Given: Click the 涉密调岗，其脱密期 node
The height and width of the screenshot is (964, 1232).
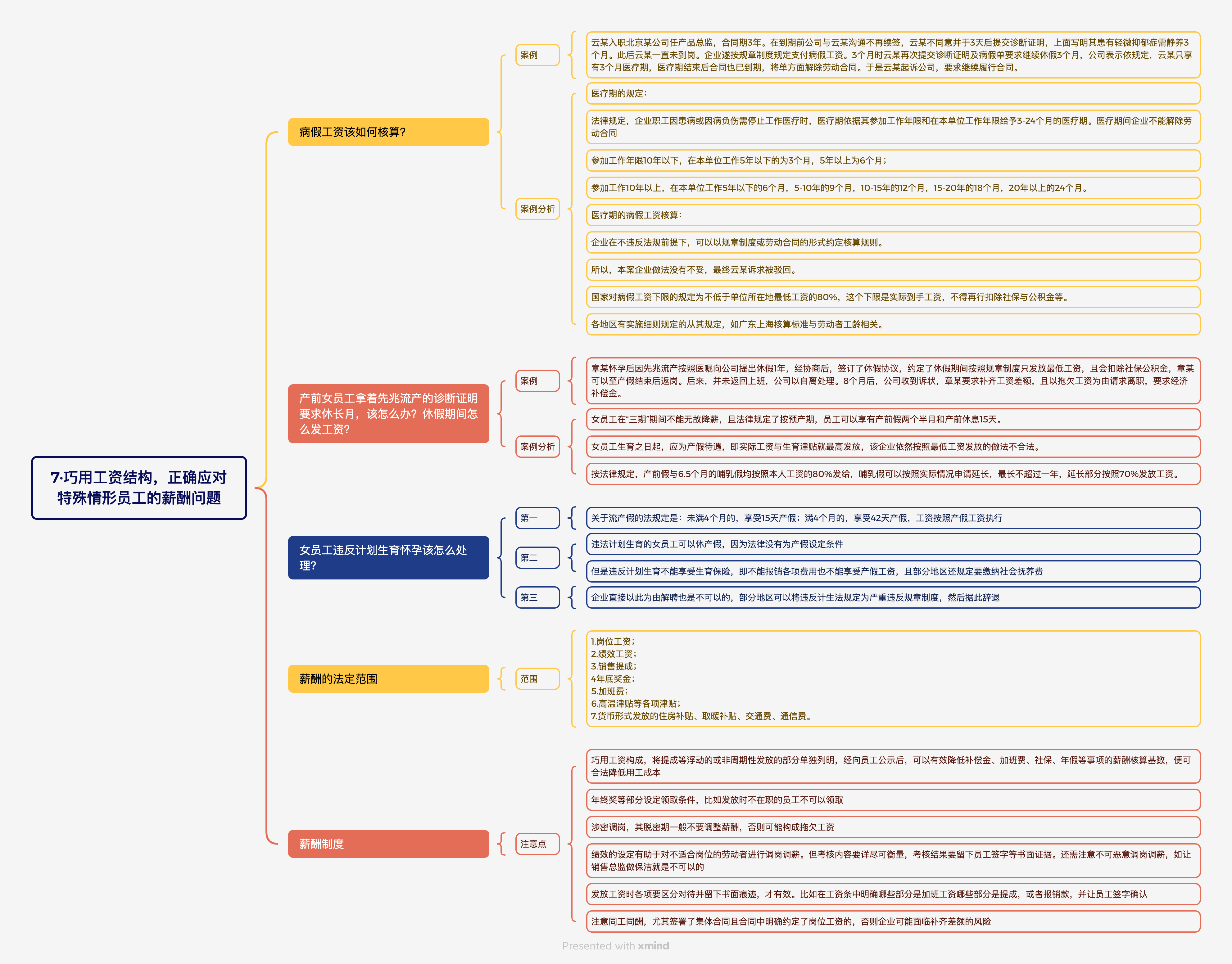Looking at the screenshot, I should (893, 827).
